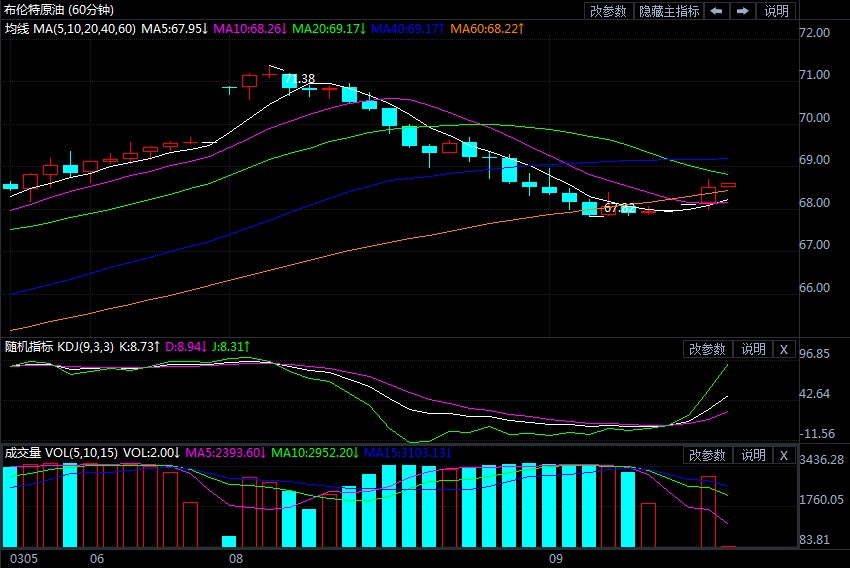Hide the main indicator (隐藏主指标)

pyautogui.click(x=669, y=11)
